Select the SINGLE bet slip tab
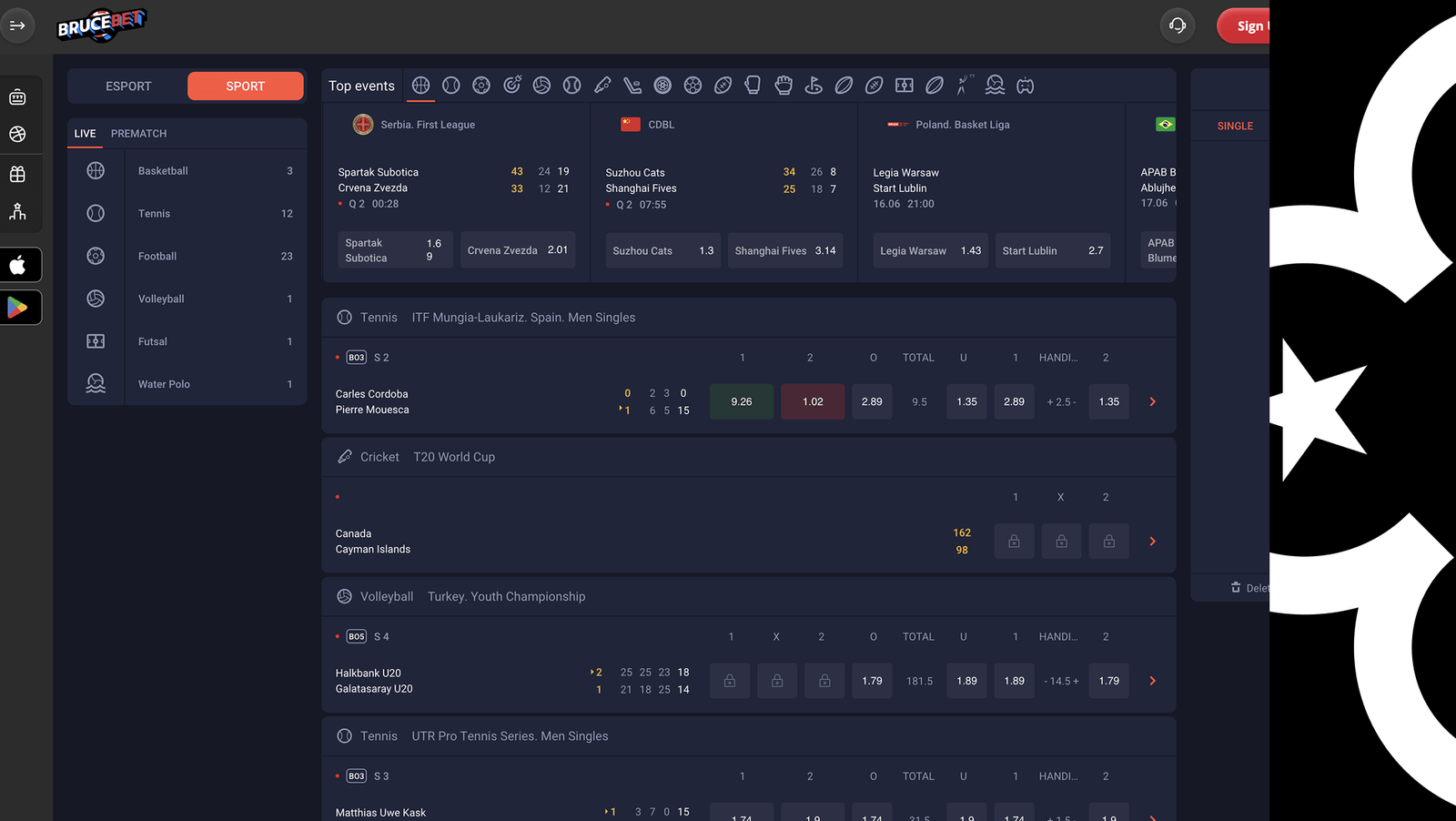Viewport: 1456px width, 821px height. [x=1234, y=126]
